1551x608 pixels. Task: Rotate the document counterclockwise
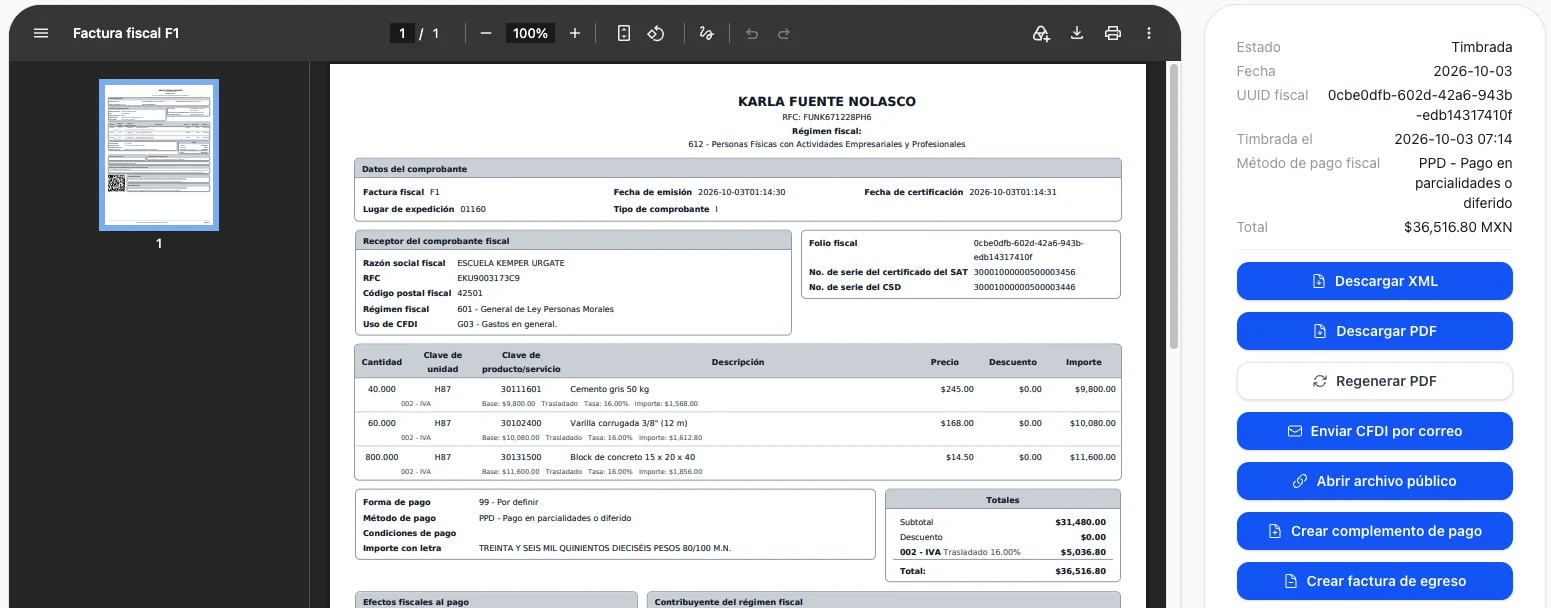[x=656, y=33]
